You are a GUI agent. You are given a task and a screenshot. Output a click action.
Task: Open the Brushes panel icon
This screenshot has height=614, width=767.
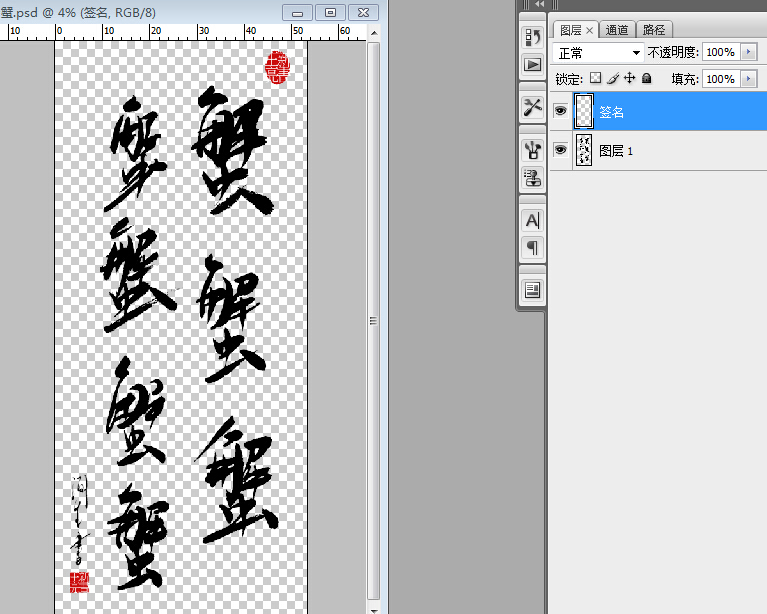532,150
